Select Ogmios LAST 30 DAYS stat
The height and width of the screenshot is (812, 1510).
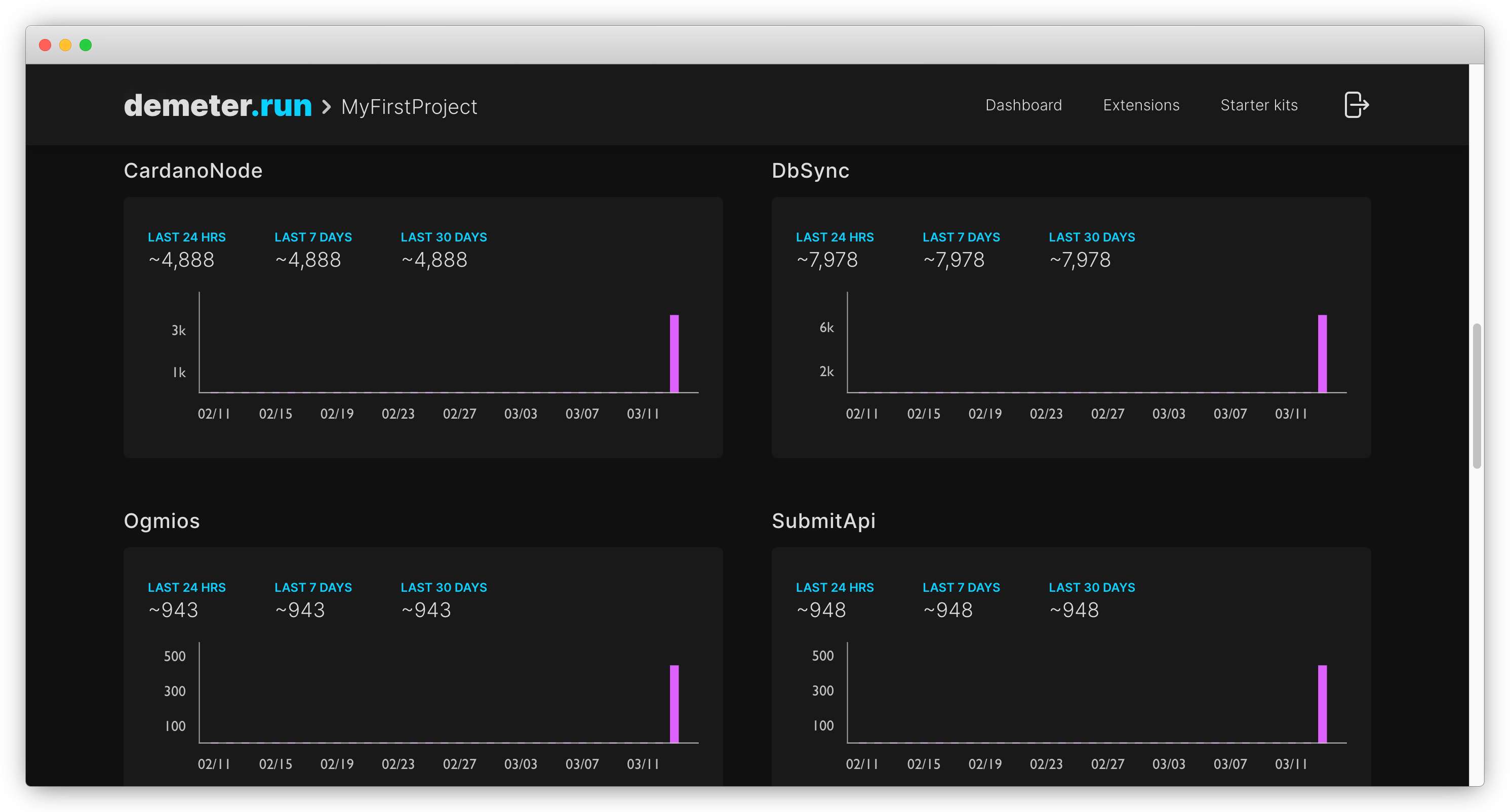coord(444,600)
